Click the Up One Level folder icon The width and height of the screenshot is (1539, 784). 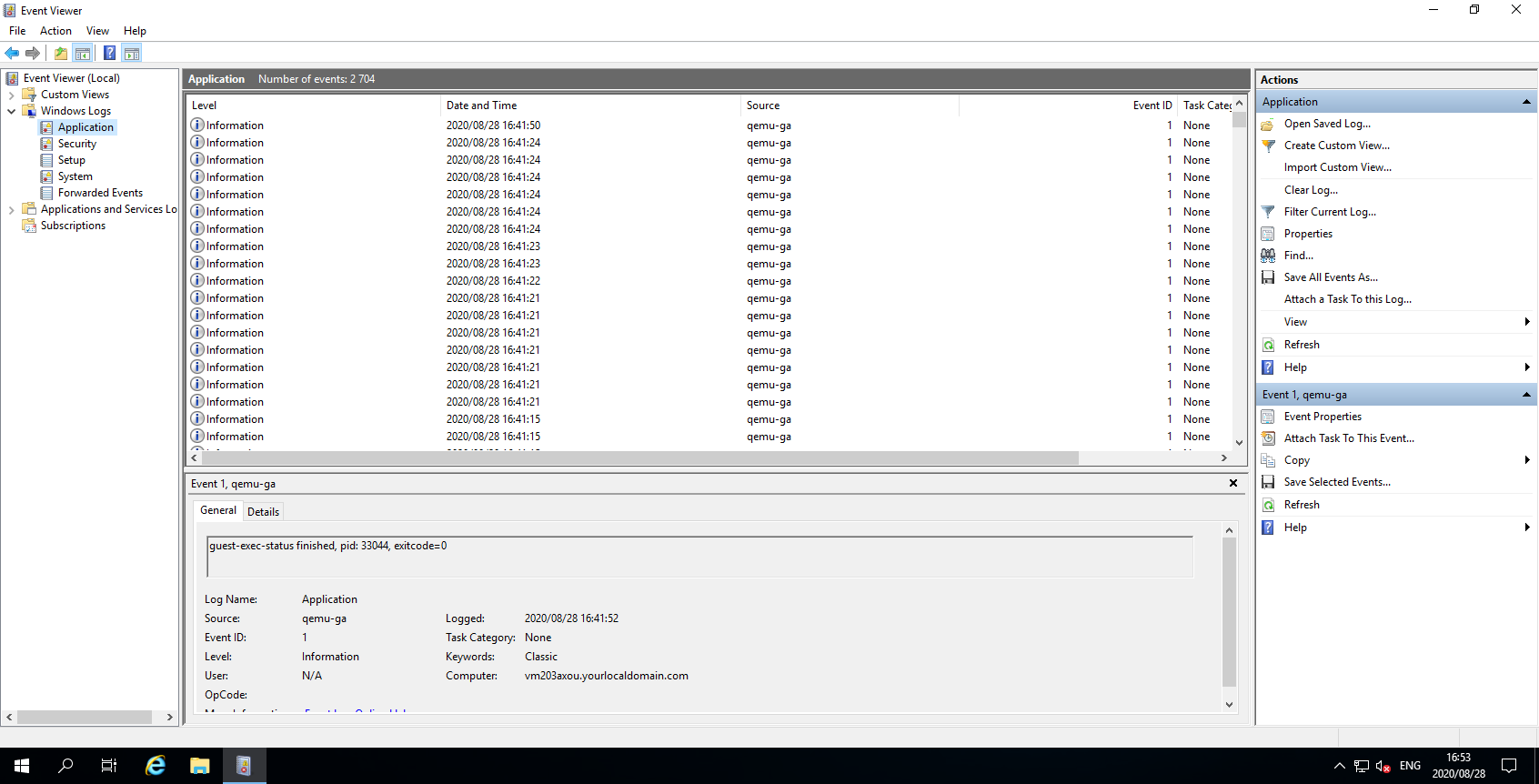point(61,53)
